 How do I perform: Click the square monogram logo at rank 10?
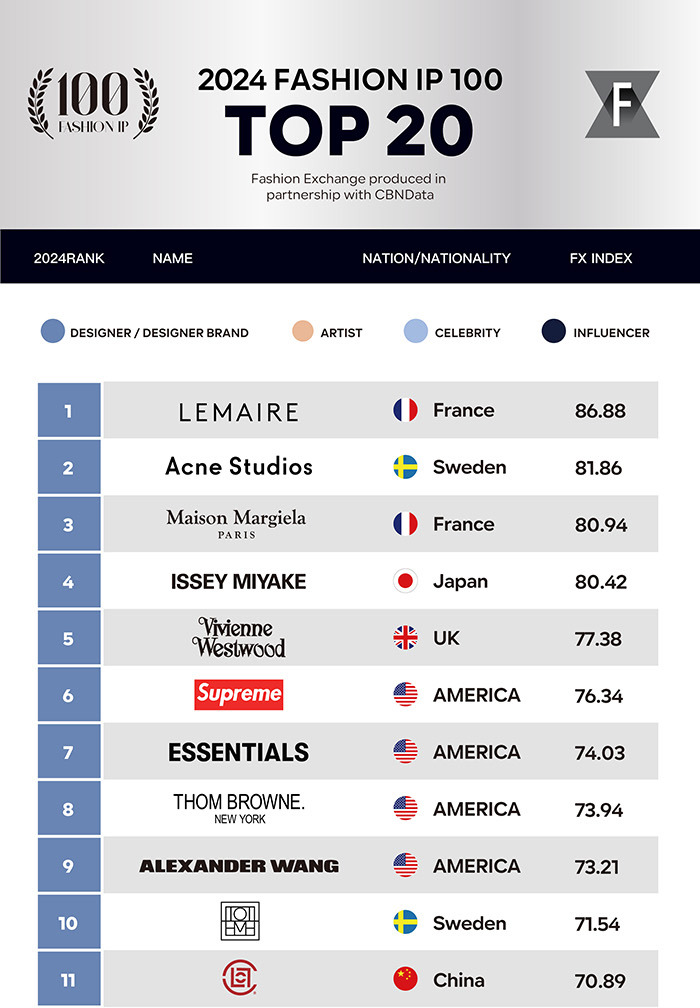click(240, 921)
